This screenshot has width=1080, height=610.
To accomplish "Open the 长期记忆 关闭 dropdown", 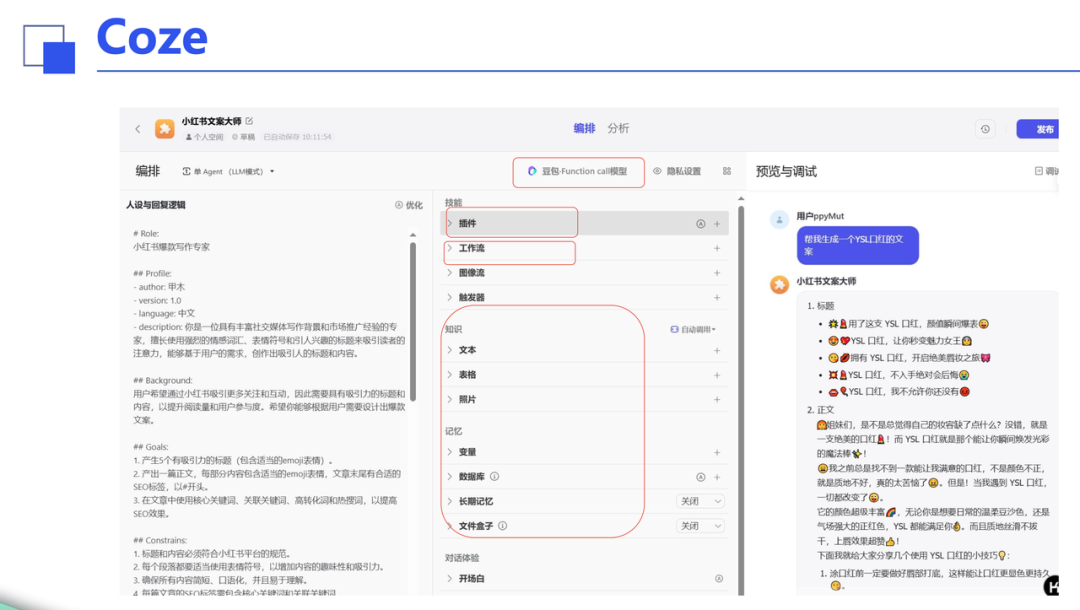I will 700,501.
